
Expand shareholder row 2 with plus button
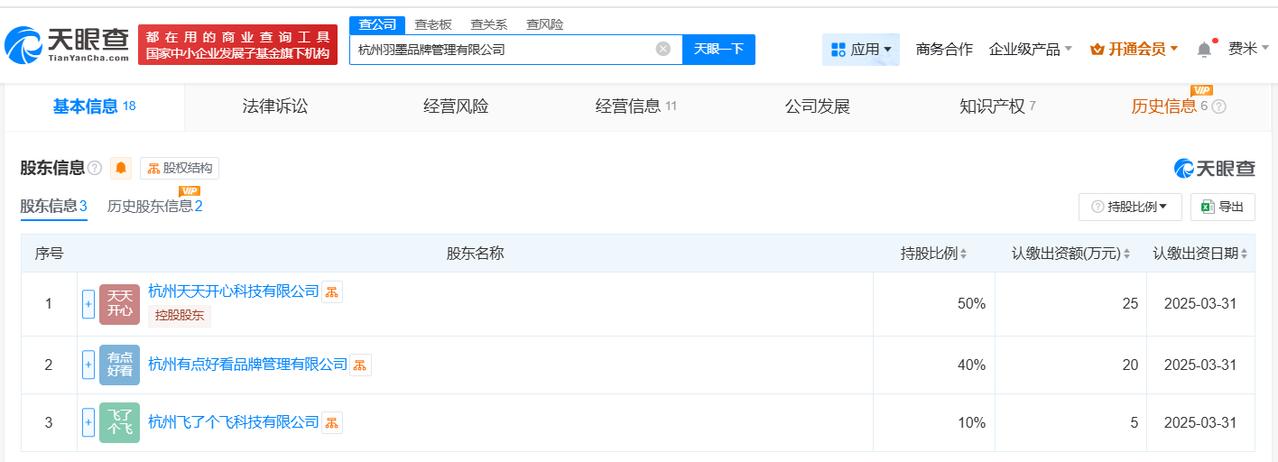tap(88, 365)
